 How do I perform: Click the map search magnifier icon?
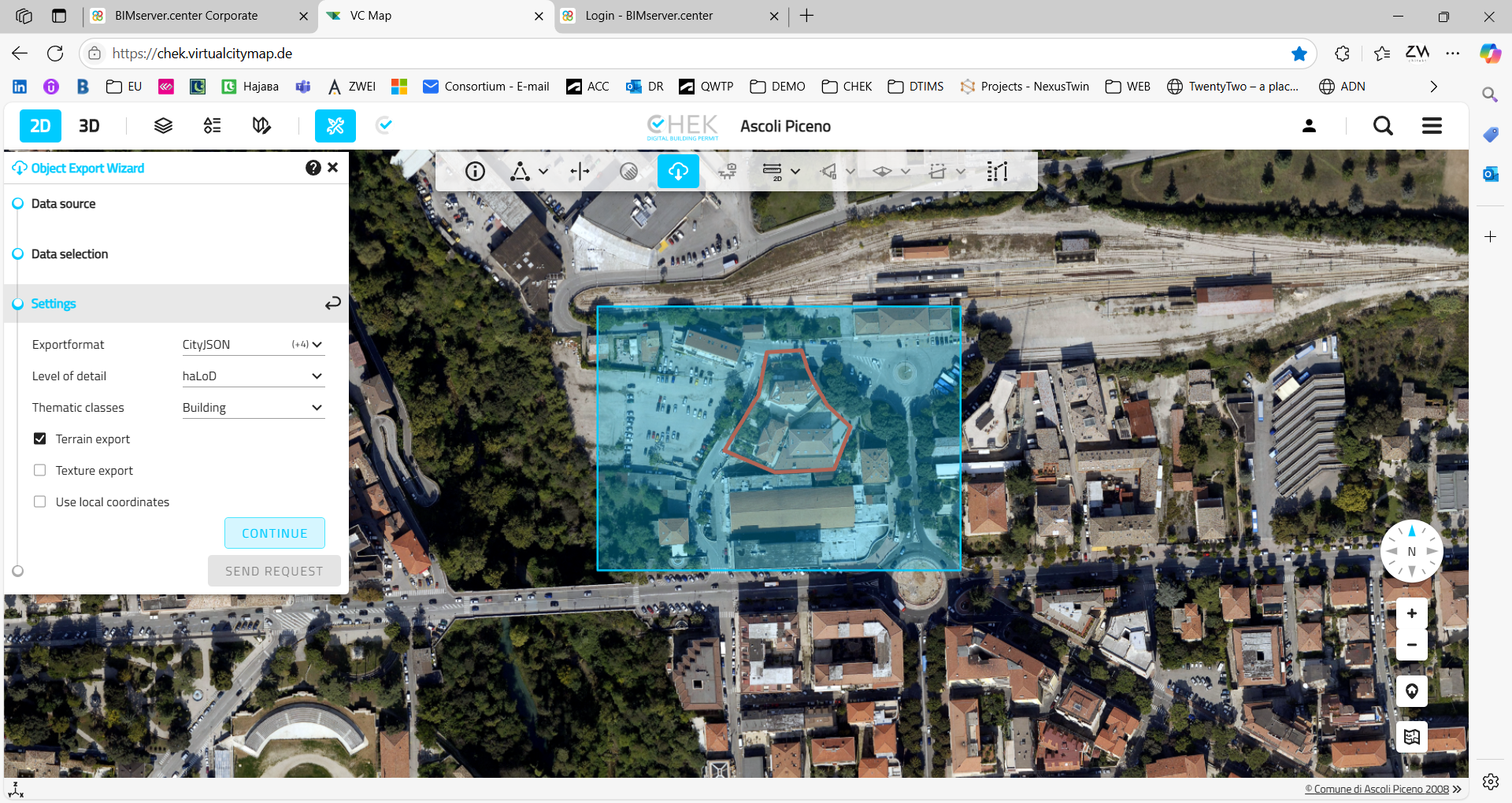[1383, 126]
